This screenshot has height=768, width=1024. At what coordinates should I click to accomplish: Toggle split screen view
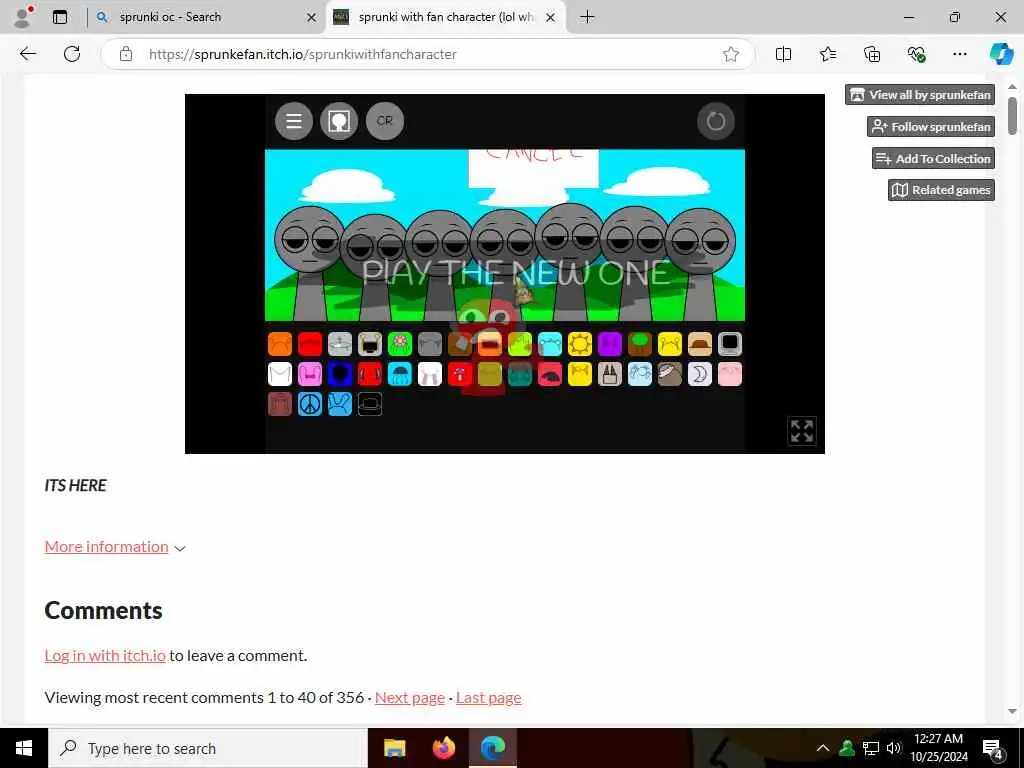click(783, 54)
